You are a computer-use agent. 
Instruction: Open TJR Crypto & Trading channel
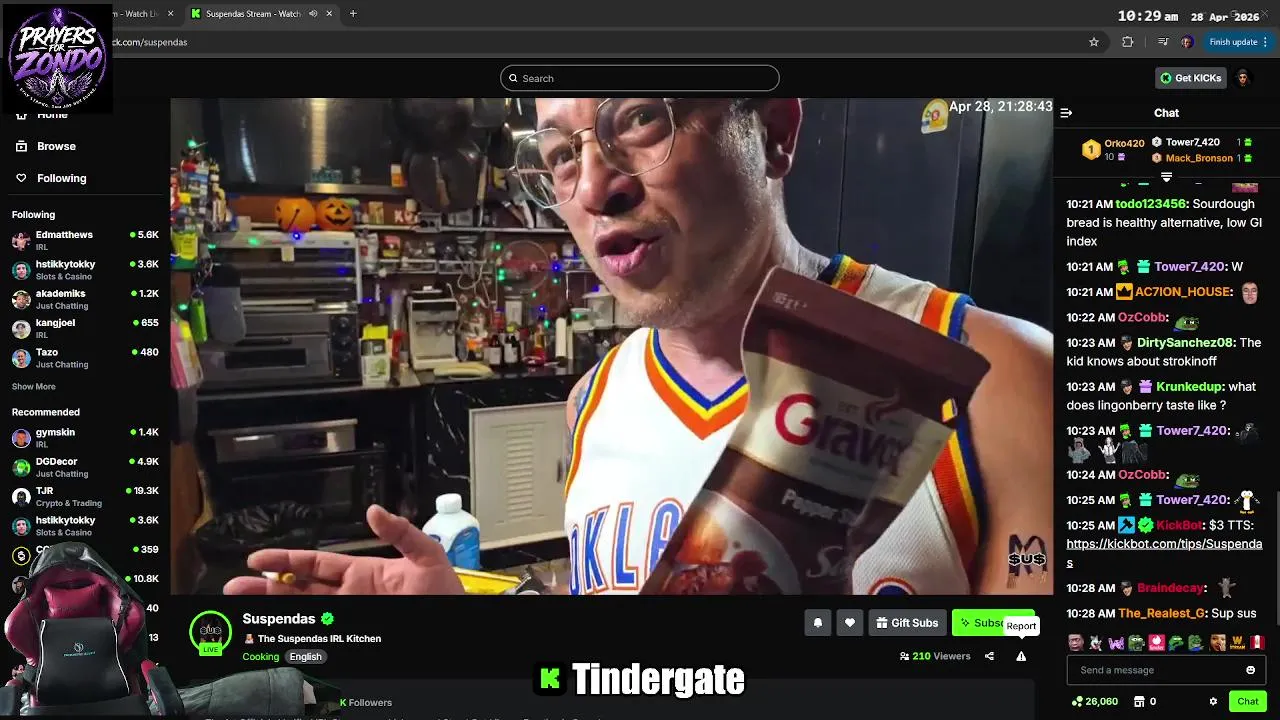coord(85,497)
